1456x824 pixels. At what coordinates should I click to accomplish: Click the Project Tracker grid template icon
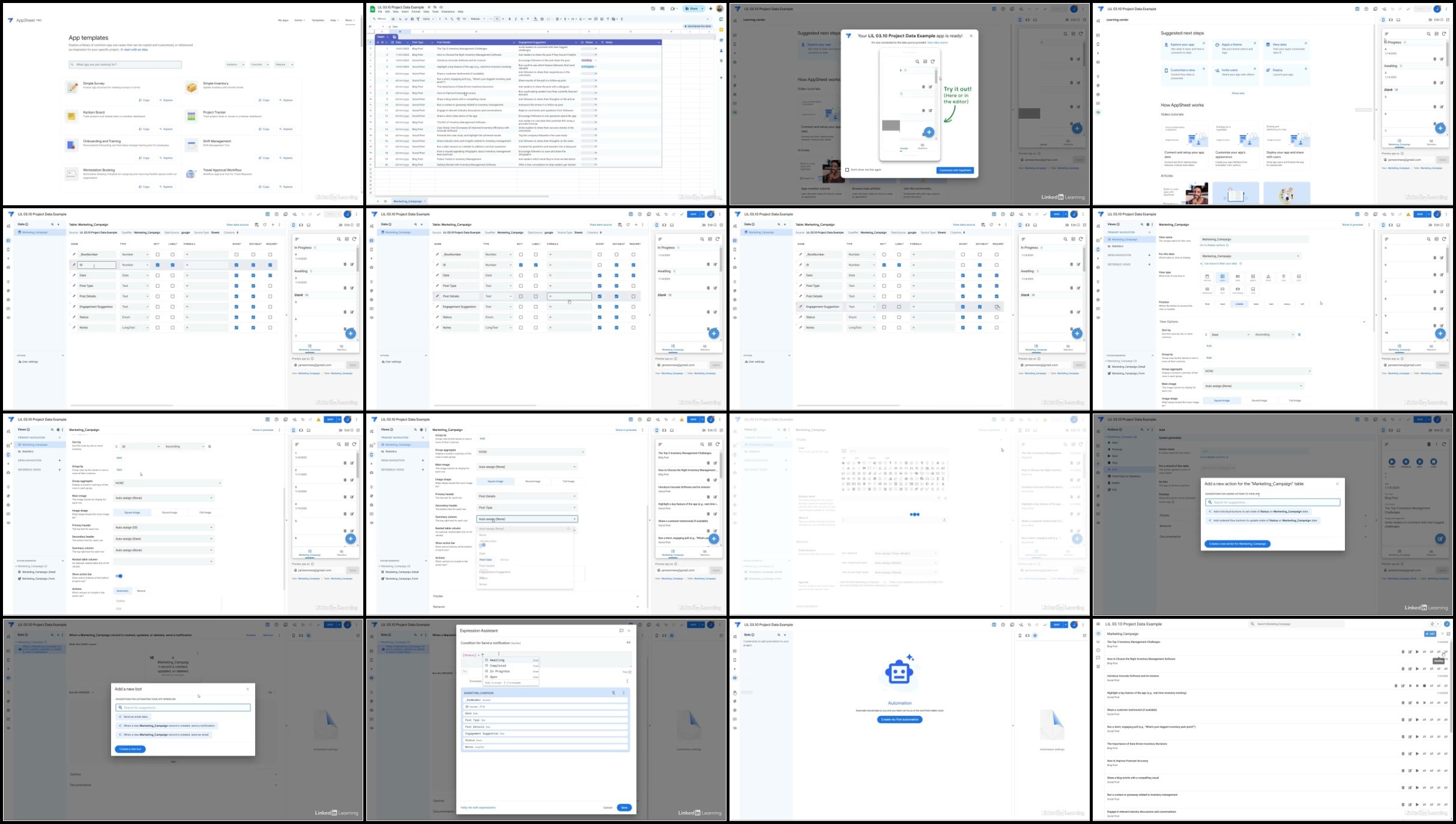tap(192, 116)
